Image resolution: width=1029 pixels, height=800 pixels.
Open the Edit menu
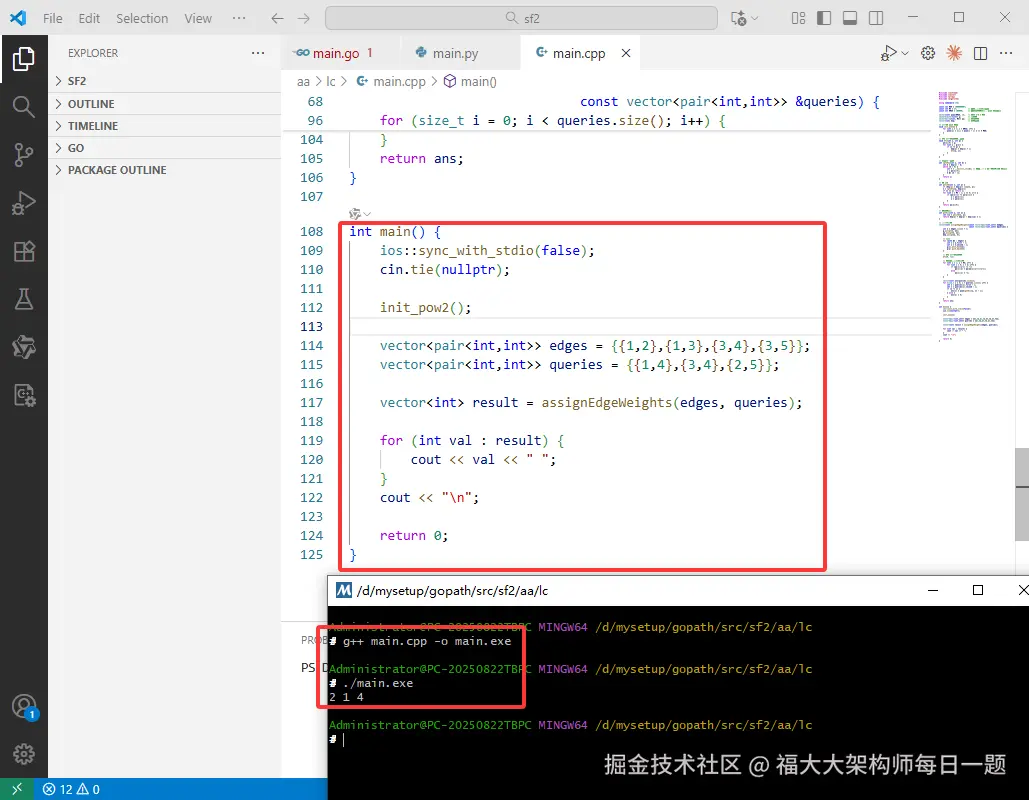coord(89,18)
